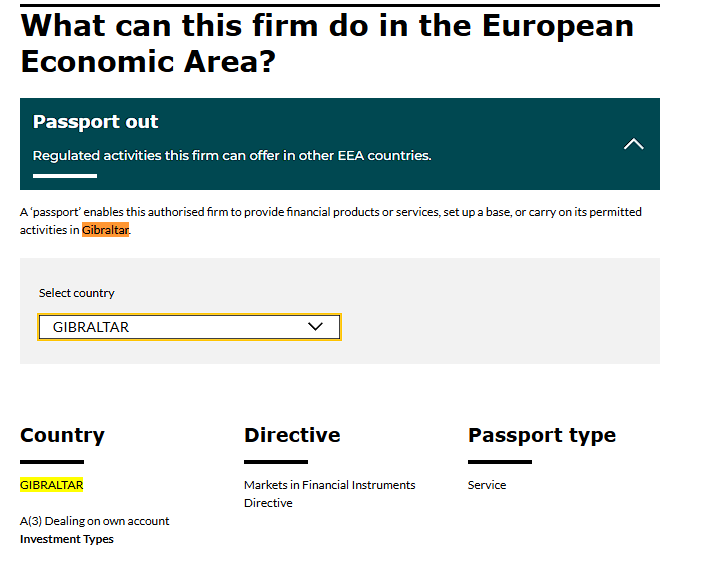
Task: Click 'Regulated activities this firm can offer' subtitle
Action: coord(232,156)
